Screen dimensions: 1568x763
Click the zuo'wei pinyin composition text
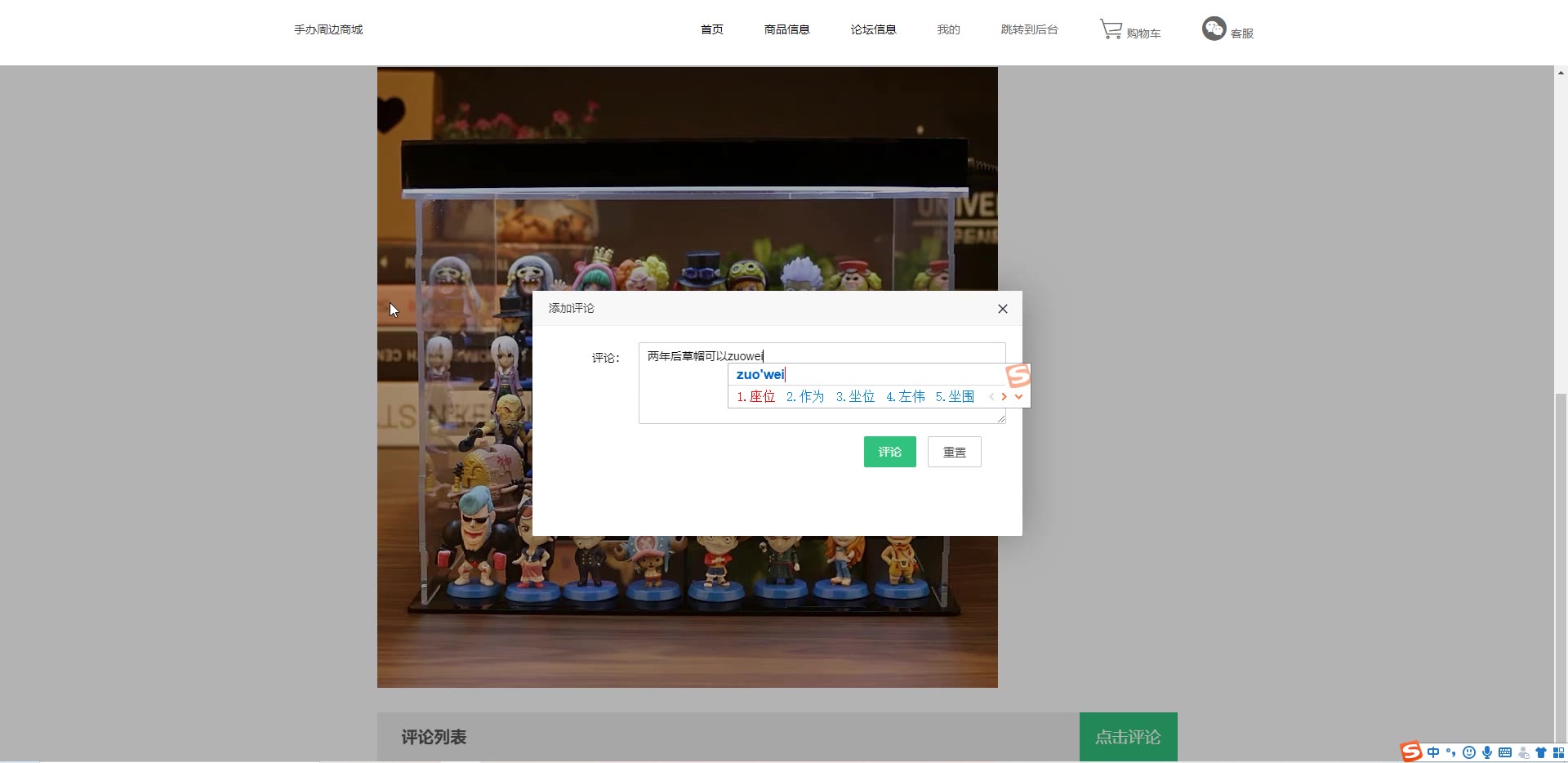tap(760, 374)
